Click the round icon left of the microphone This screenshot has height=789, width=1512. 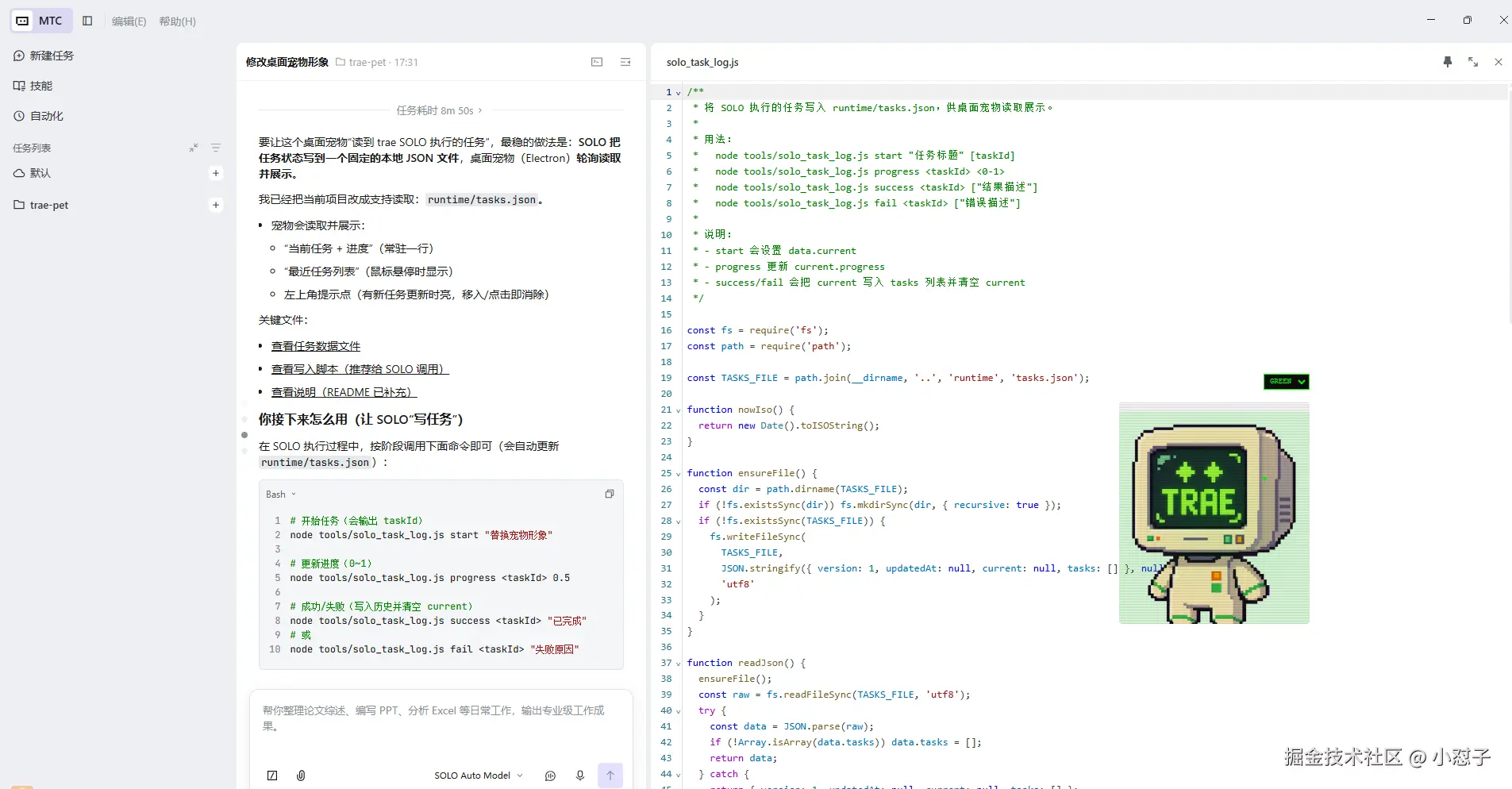click(x=550, y=776)
